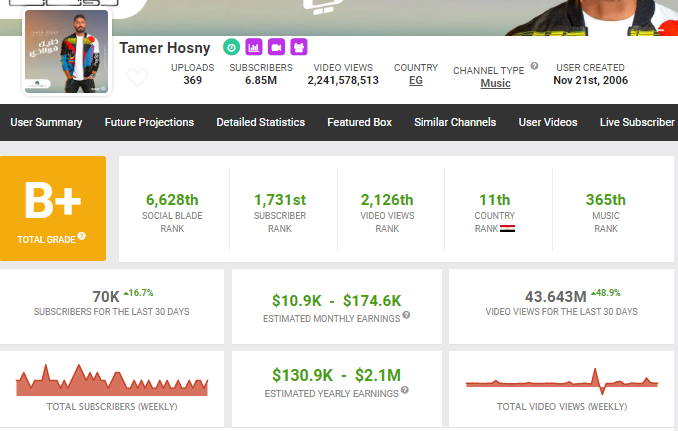Image resolution: width=678 pixels, height=431 pixels.
Task: Click the purple calendar icon by channel name
Action: tap(298, 47)
